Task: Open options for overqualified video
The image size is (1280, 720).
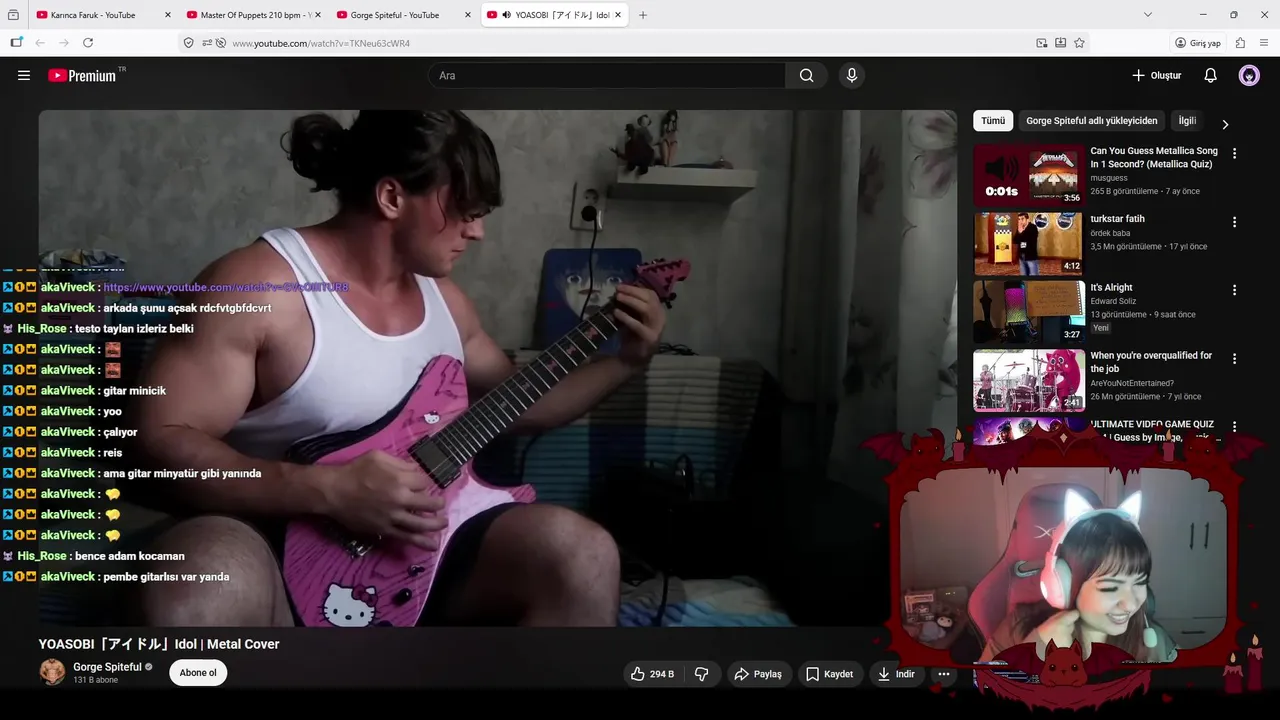Action: [x=1234, y=358]
